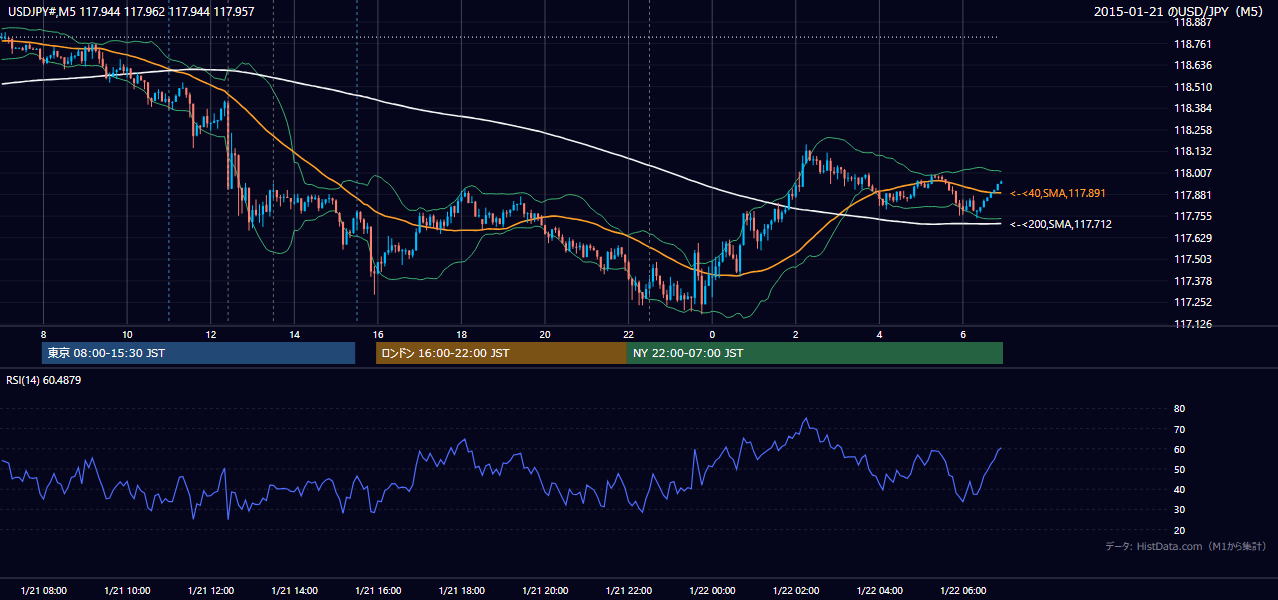This screenshot has width=1278, height=600.
Task: Click hour label 16 under price chart
Action: (378, 334)
